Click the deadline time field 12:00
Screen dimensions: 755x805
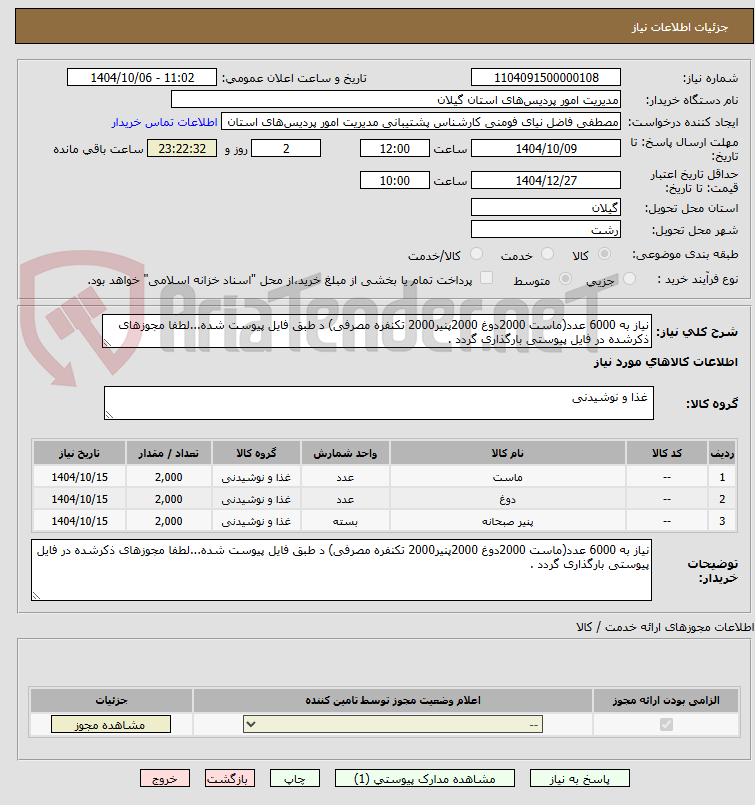pyautogui.click(x=395, y=149)
